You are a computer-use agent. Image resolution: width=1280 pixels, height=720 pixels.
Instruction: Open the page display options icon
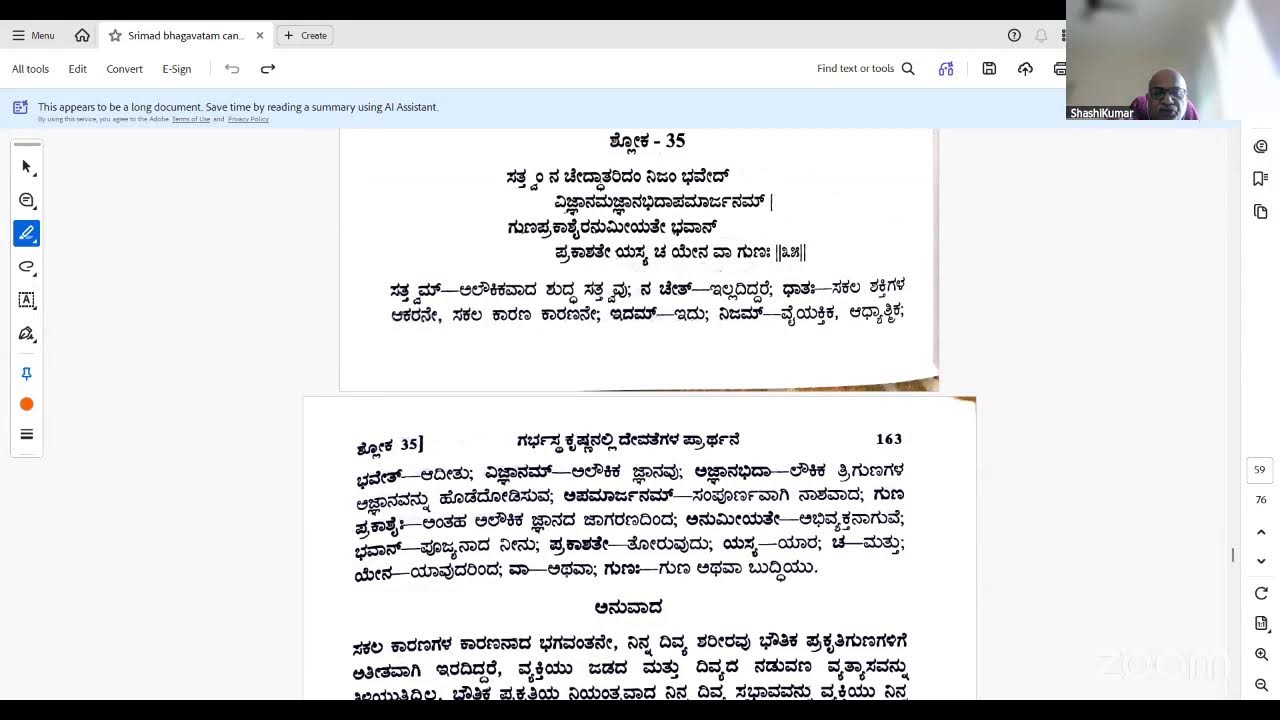[x=1261, y=623]
